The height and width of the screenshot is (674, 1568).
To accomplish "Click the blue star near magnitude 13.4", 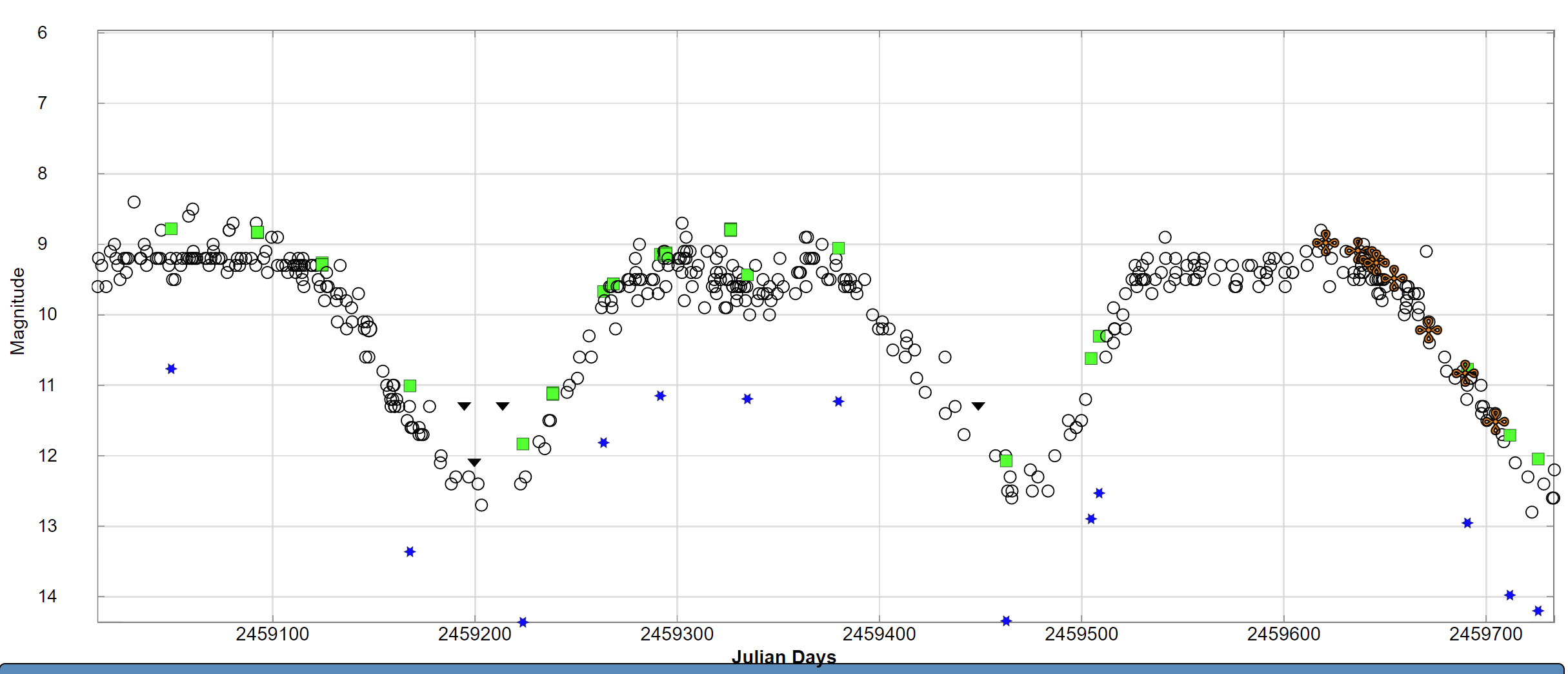I will [x=410, y=552].
